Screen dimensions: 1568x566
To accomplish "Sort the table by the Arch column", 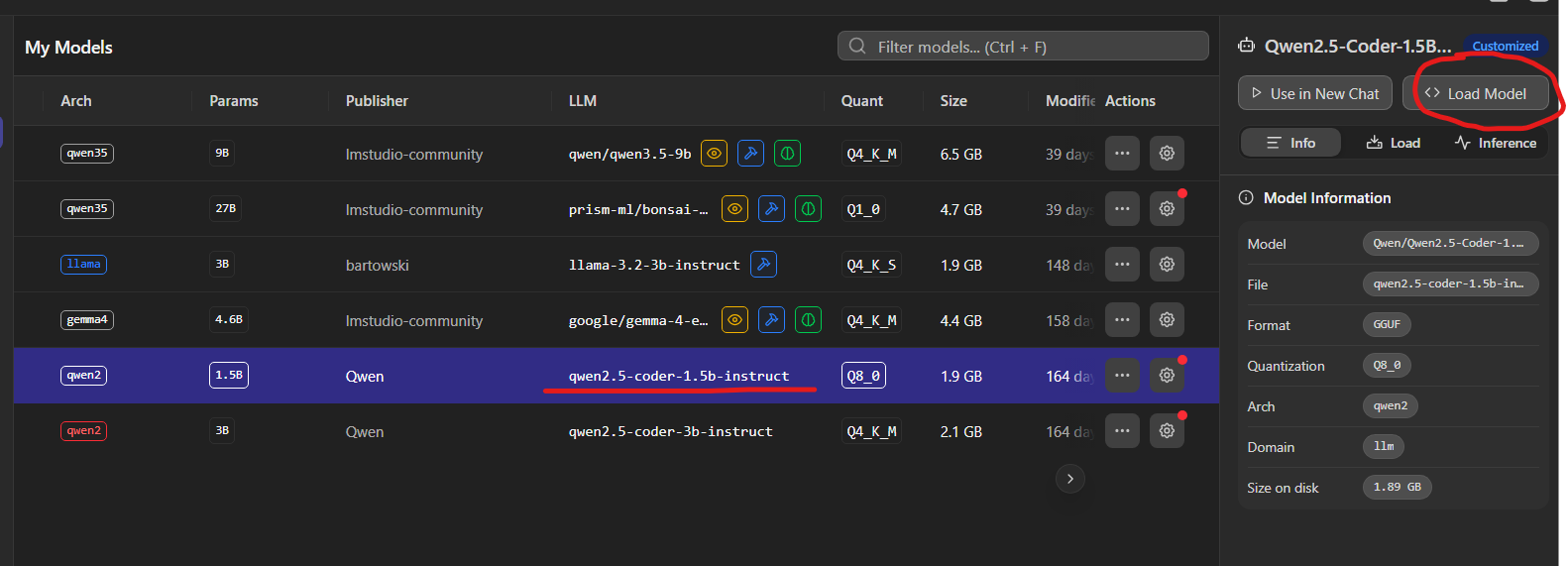I will (x=76, y=101).
